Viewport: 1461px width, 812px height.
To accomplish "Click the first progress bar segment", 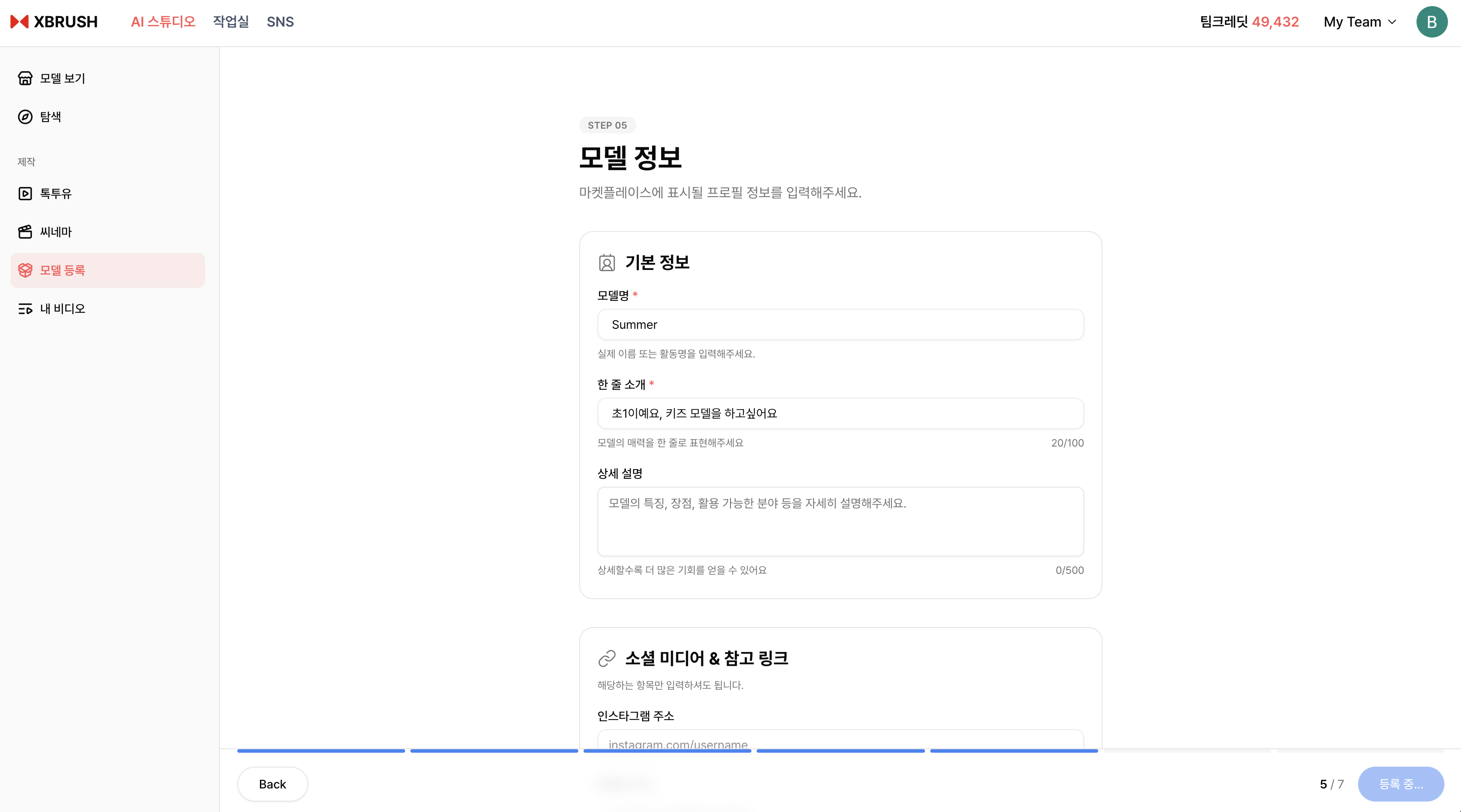I will pos(321,751).
